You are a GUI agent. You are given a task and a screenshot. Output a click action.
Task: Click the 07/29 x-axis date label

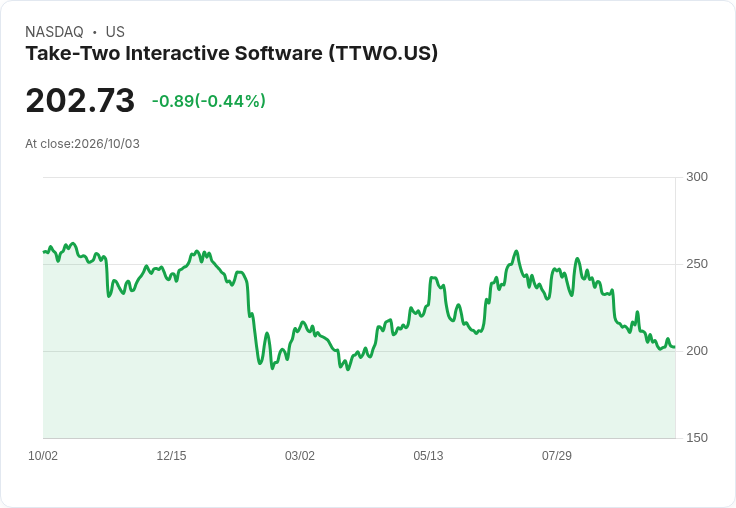[x=557, y=456]
